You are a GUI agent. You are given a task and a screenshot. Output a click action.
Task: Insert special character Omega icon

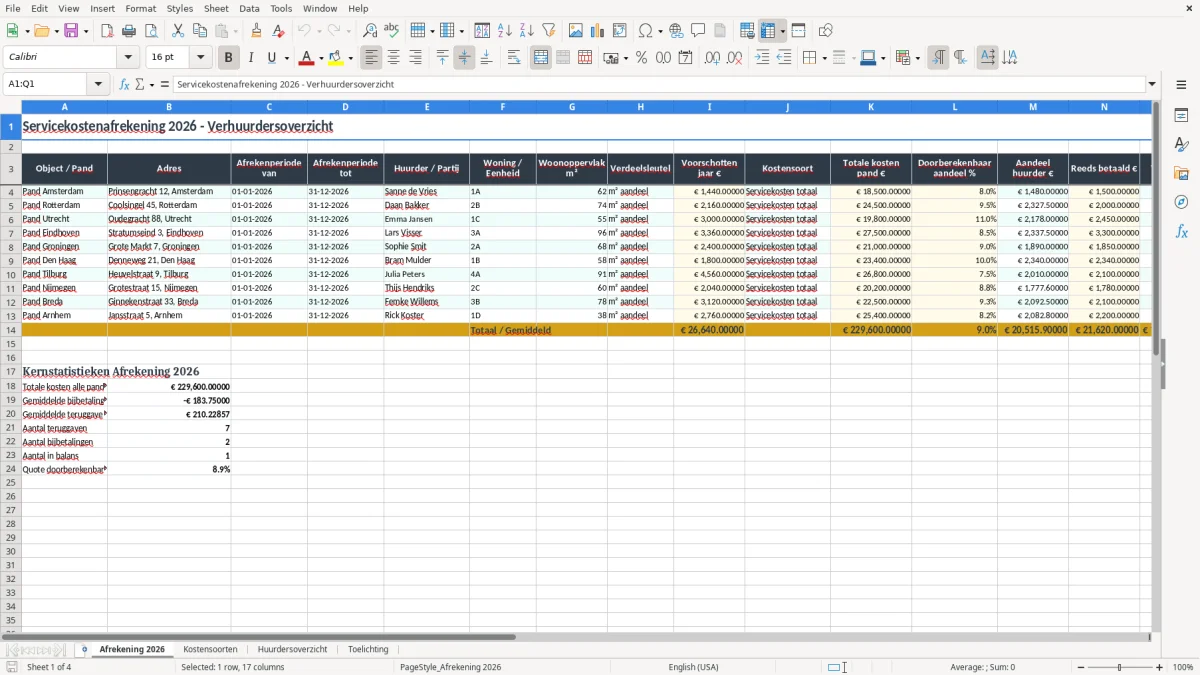[646, 31]
